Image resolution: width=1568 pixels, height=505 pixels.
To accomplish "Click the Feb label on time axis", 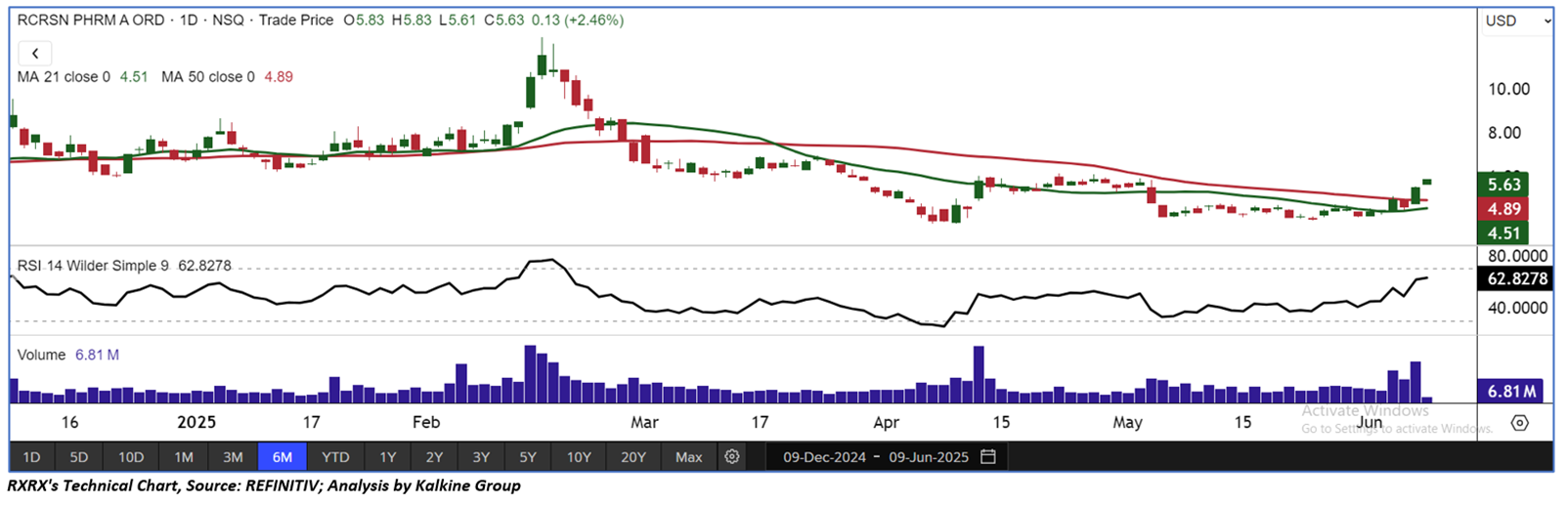I will click(426, 423).
